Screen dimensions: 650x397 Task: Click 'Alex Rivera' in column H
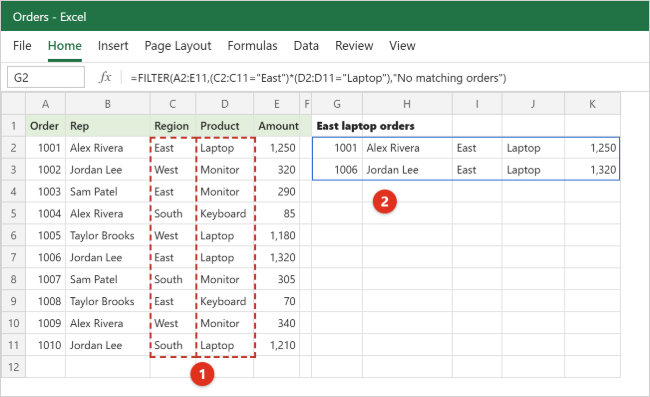tap(407, 148)
